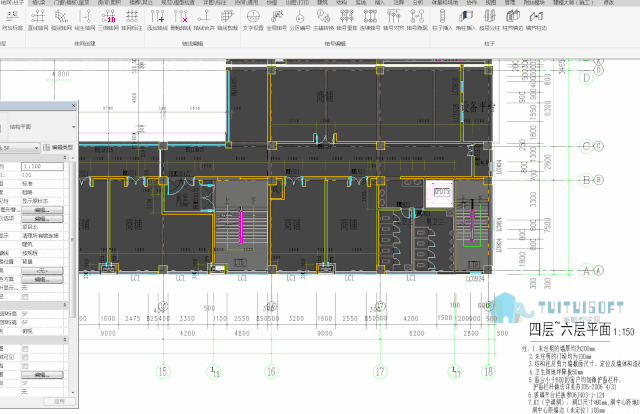Screen dimensions: 640x414
Task: Click the 编辑 button under 显示原状态 row
Action: [42, 210]
